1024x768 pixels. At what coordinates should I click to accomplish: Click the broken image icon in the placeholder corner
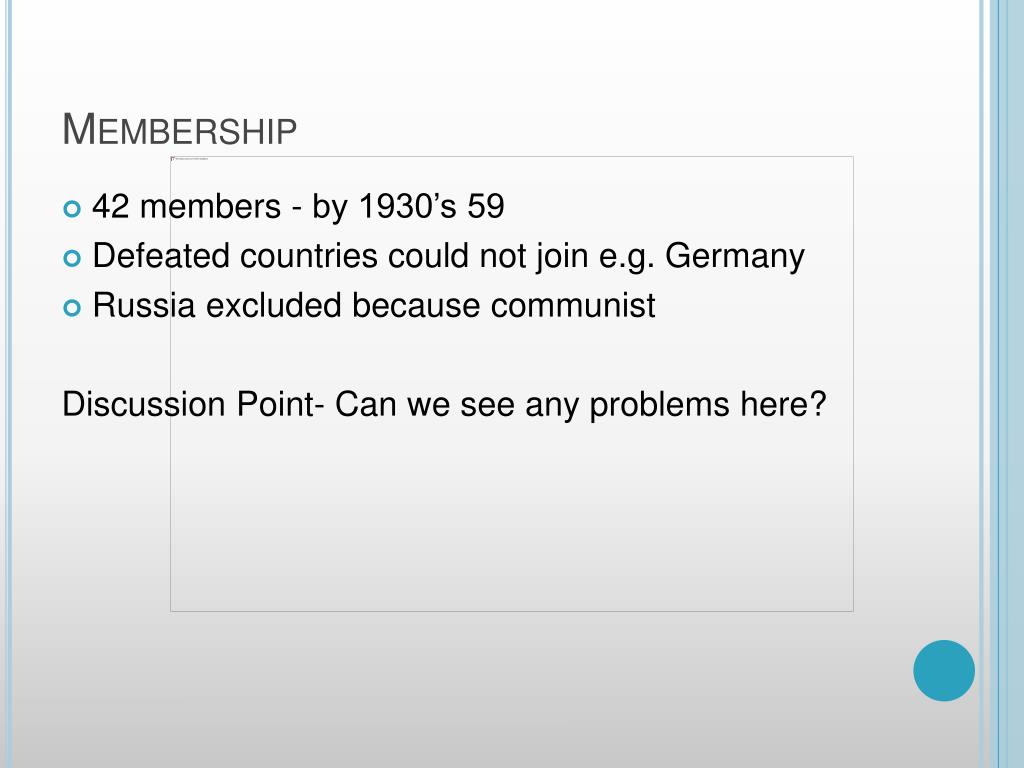click(172, 159)
